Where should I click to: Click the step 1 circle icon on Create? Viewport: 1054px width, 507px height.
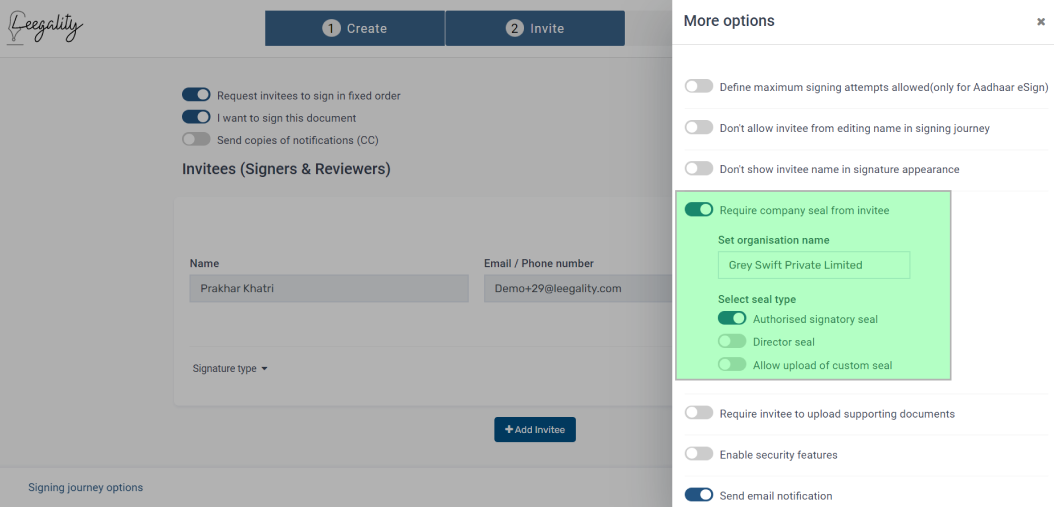(331, 28)
